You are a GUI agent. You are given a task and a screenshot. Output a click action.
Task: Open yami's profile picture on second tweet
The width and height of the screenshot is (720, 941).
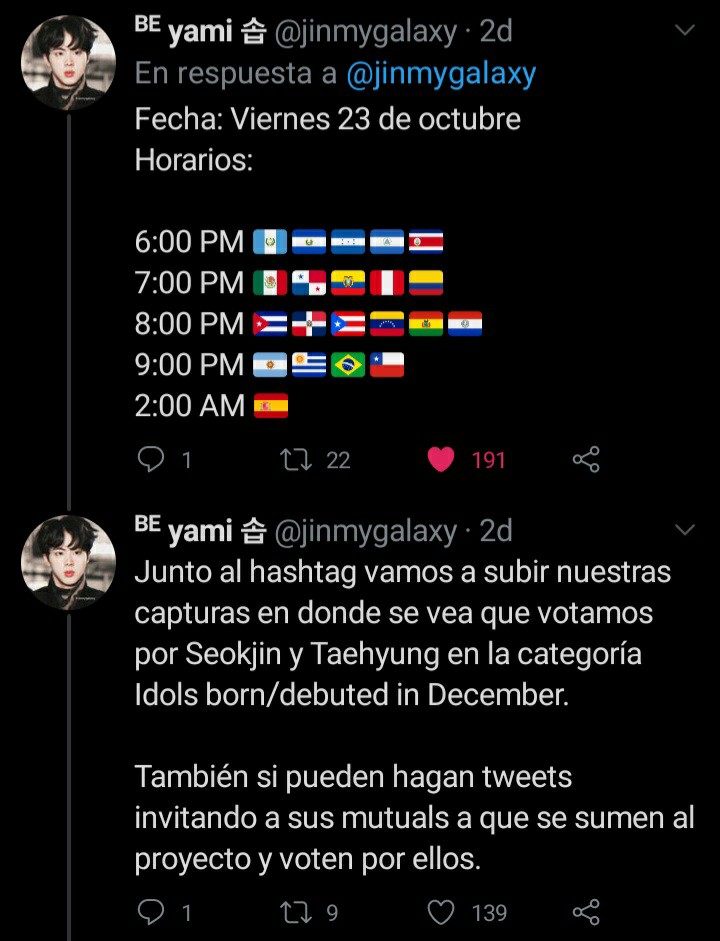(69, 562)
